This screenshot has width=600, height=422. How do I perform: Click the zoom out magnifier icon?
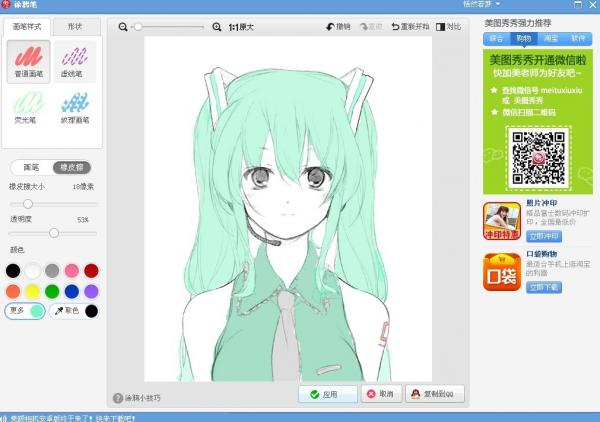[123, 27]
